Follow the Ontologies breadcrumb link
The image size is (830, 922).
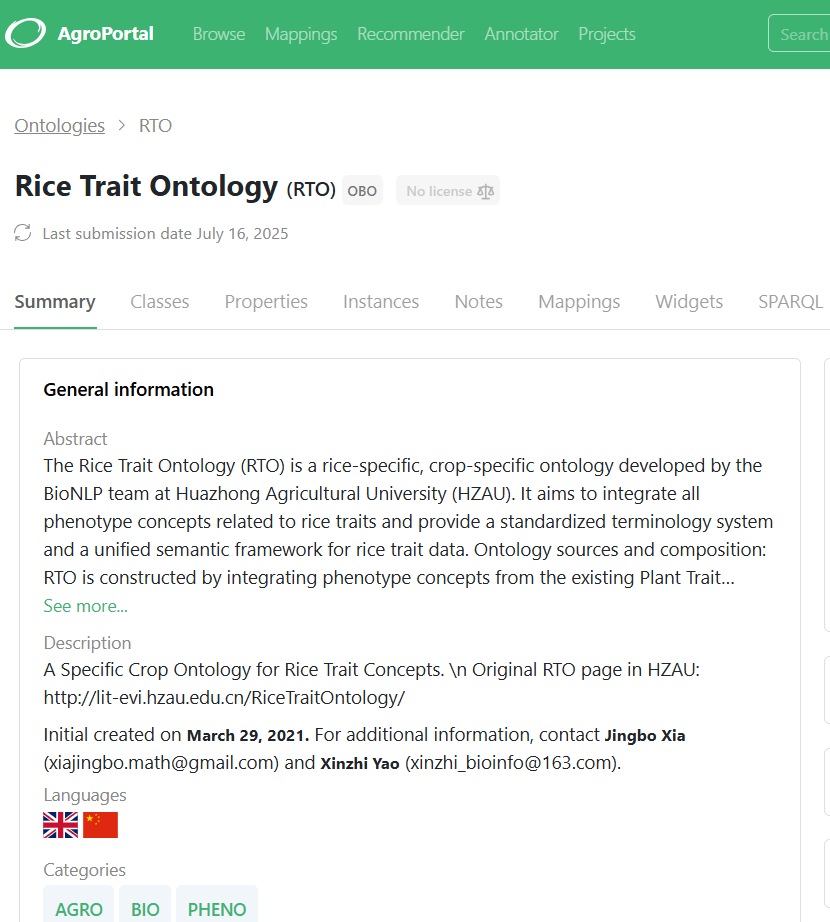59,125
